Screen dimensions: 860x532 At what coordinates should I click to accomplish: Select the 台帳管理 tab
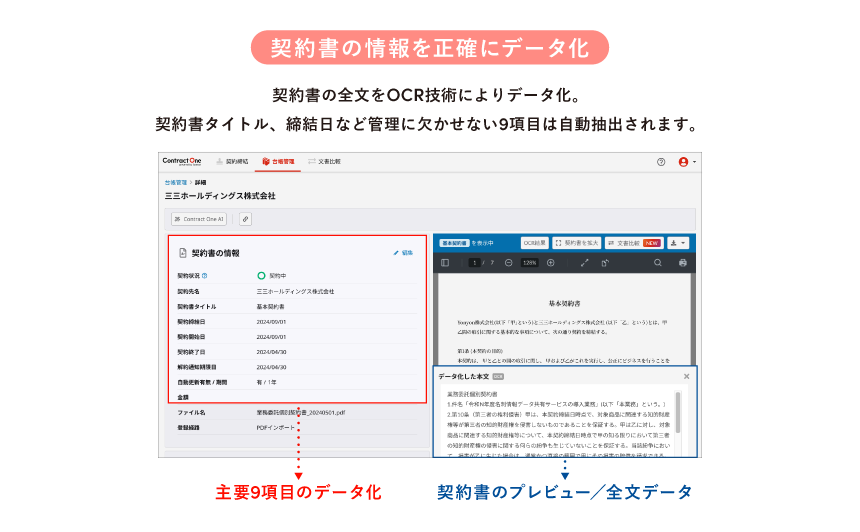(278, 162)
